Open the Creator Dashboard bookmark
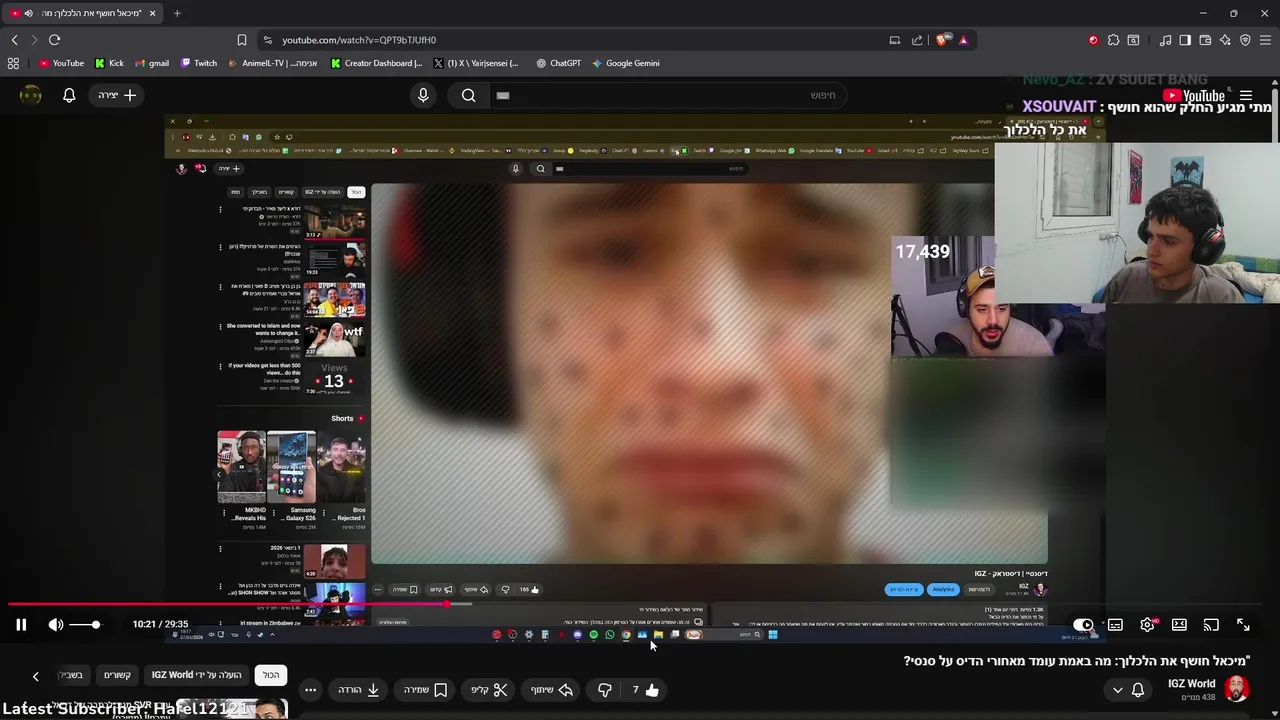Image resolution: width=1280 pixels, height=720 pixels. [x=376, y=63]
